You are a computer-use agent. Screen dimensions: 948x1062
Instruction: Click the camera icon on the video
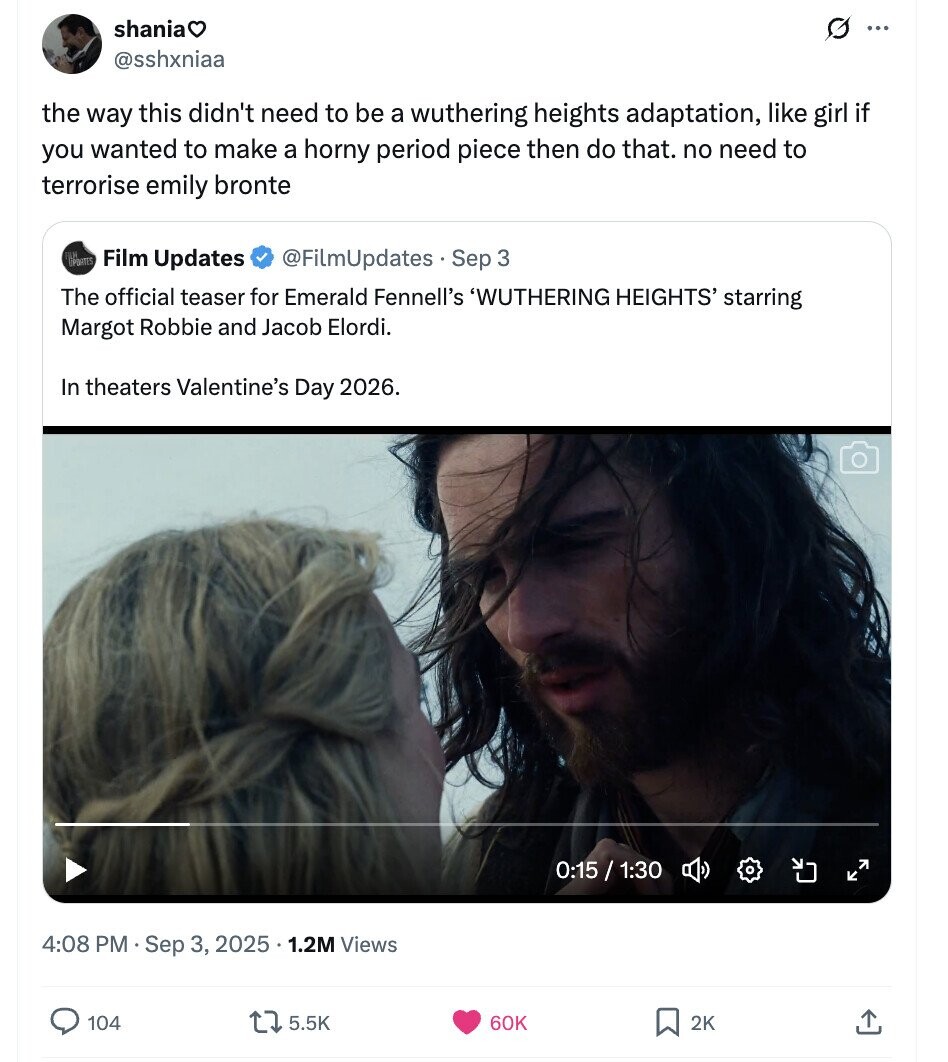(x=859, y=459)
